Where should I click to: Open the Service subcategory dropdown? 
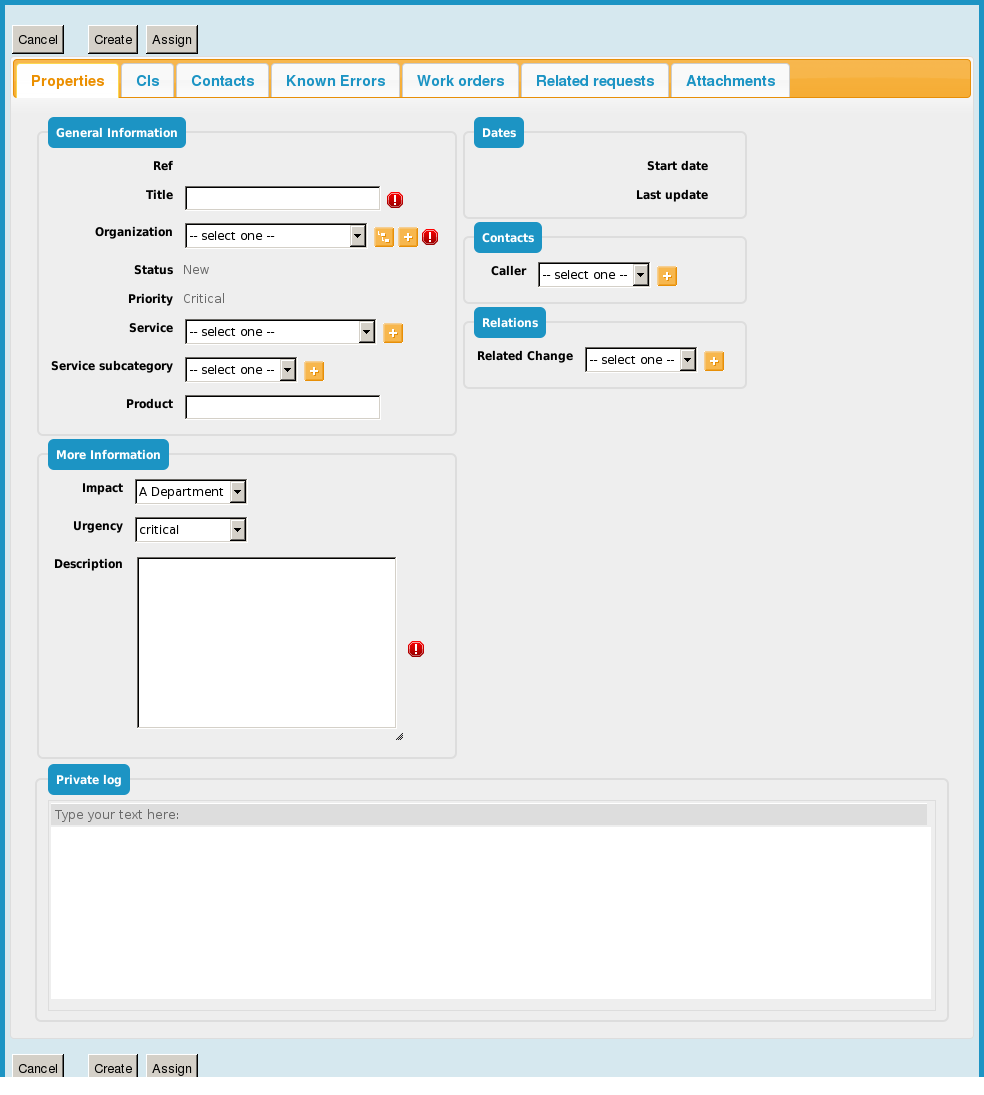[241, 370]
